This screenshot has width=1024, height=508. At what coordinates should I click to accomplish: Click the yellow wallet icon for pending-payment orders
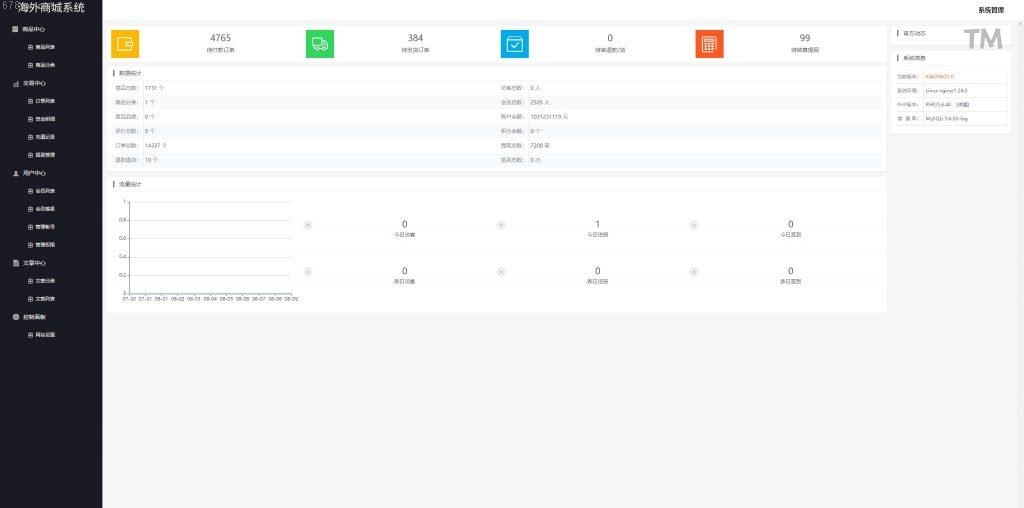(x=125, y=44)
